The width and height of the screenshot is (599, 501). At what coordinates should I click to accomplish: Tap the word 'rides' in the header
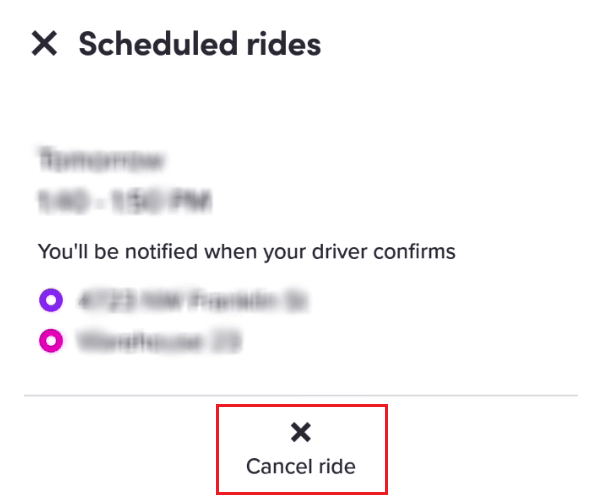[x=283, y=44]
